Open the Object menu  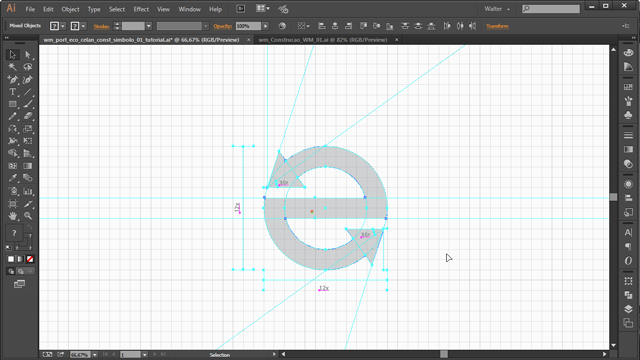pos(70,9)
